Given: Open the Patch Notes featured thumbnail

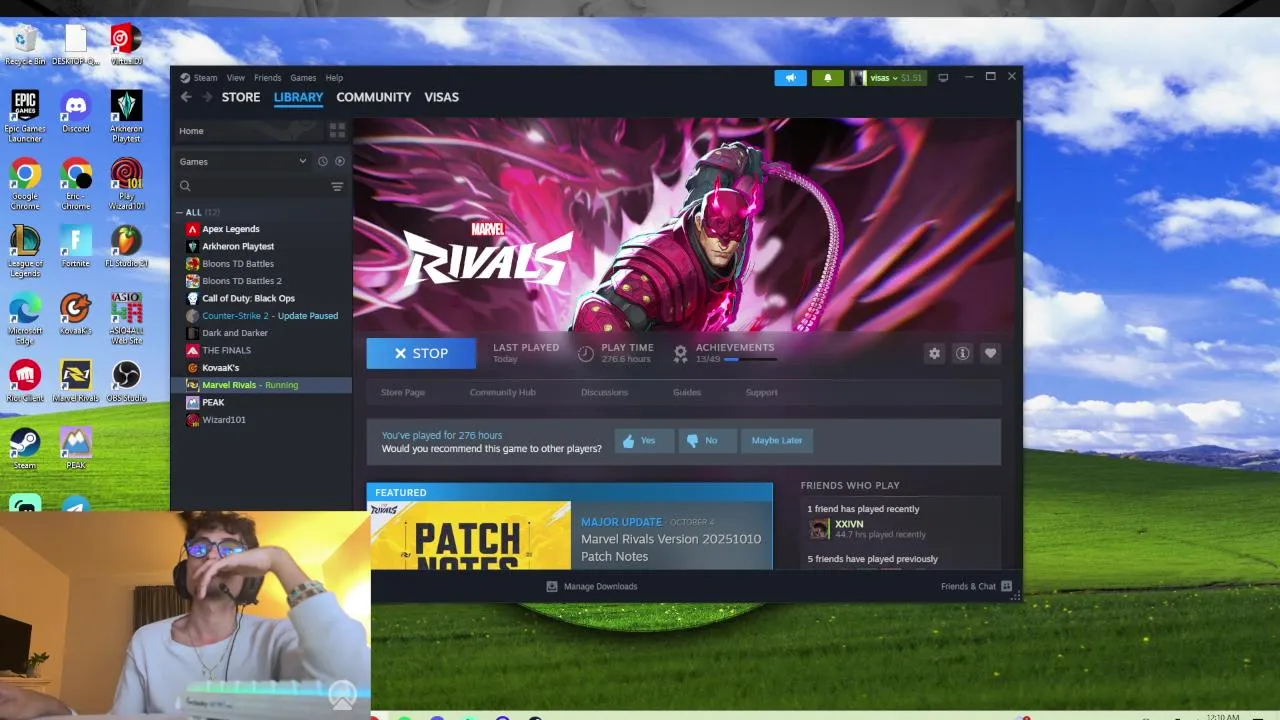Looking at the screenshot, I should [x=471, y=535].
